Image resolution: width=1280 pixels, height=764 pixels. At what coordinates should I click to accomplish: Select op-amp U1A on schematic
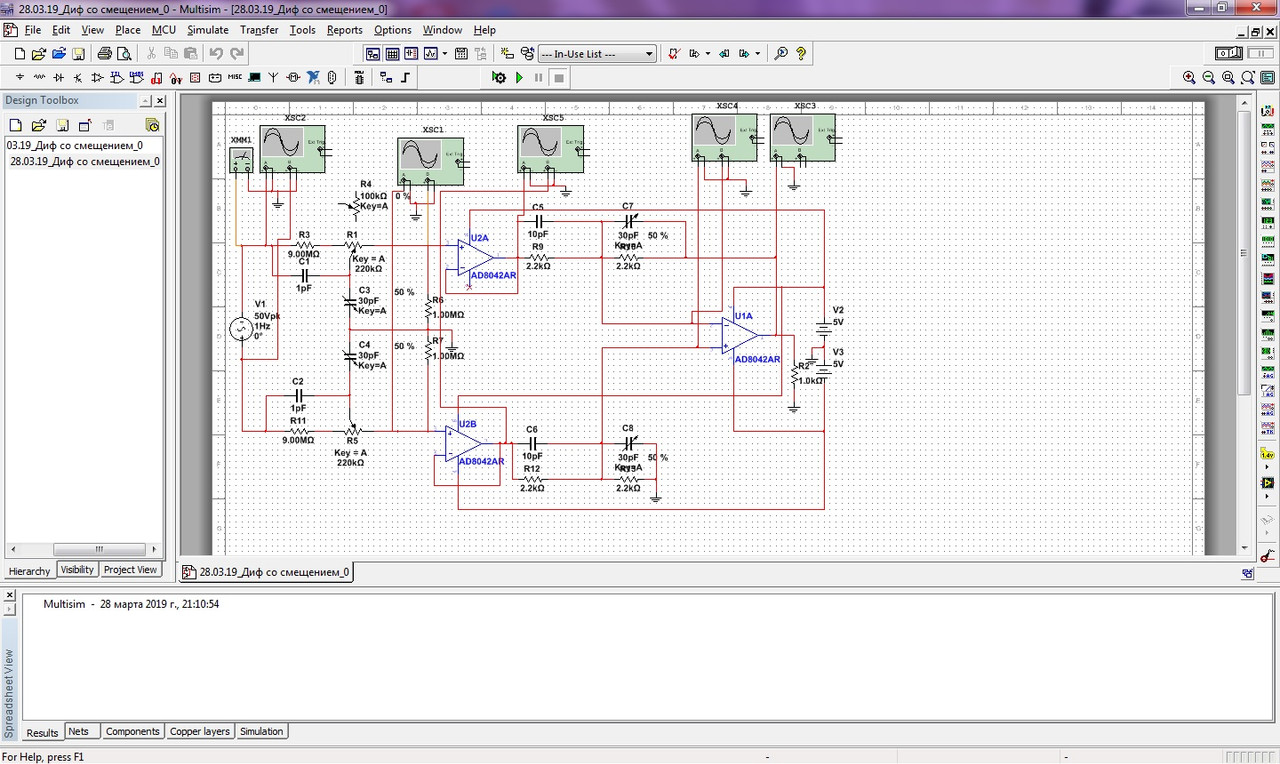(x=741, y=335)
